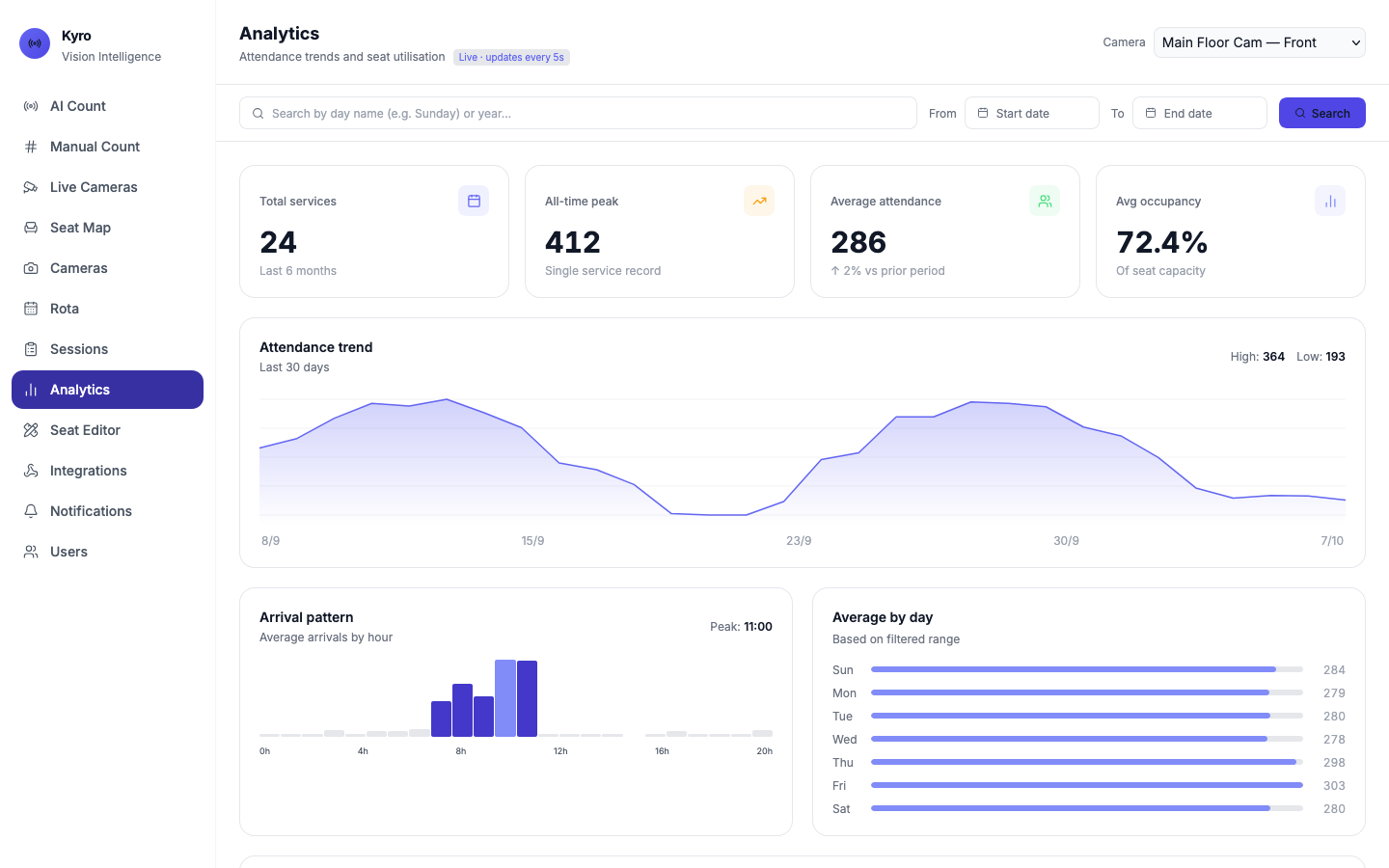The image size is (1389, 868).
Task: Open the Main Floor Cam camera dropdown
Action: pyautogui.click(x=1260, y=42)
